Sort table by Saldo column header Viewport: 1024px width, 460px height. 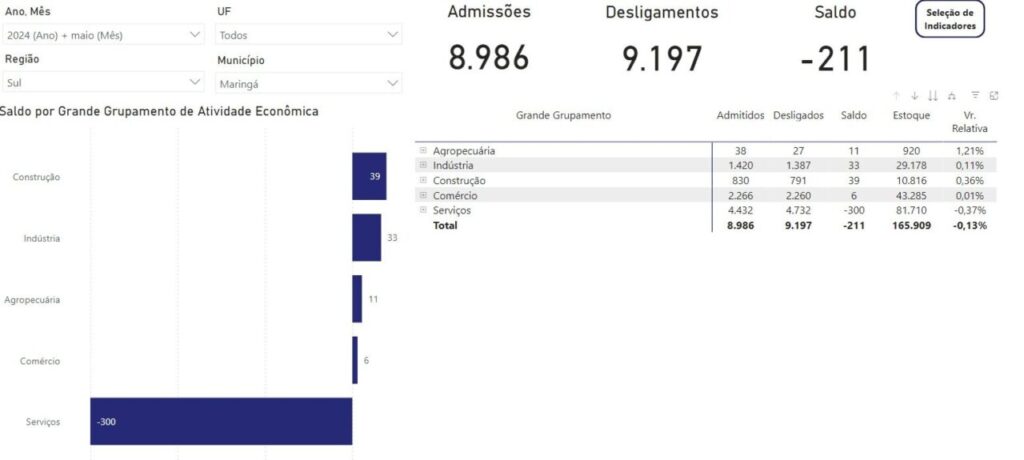coord(854,116)
